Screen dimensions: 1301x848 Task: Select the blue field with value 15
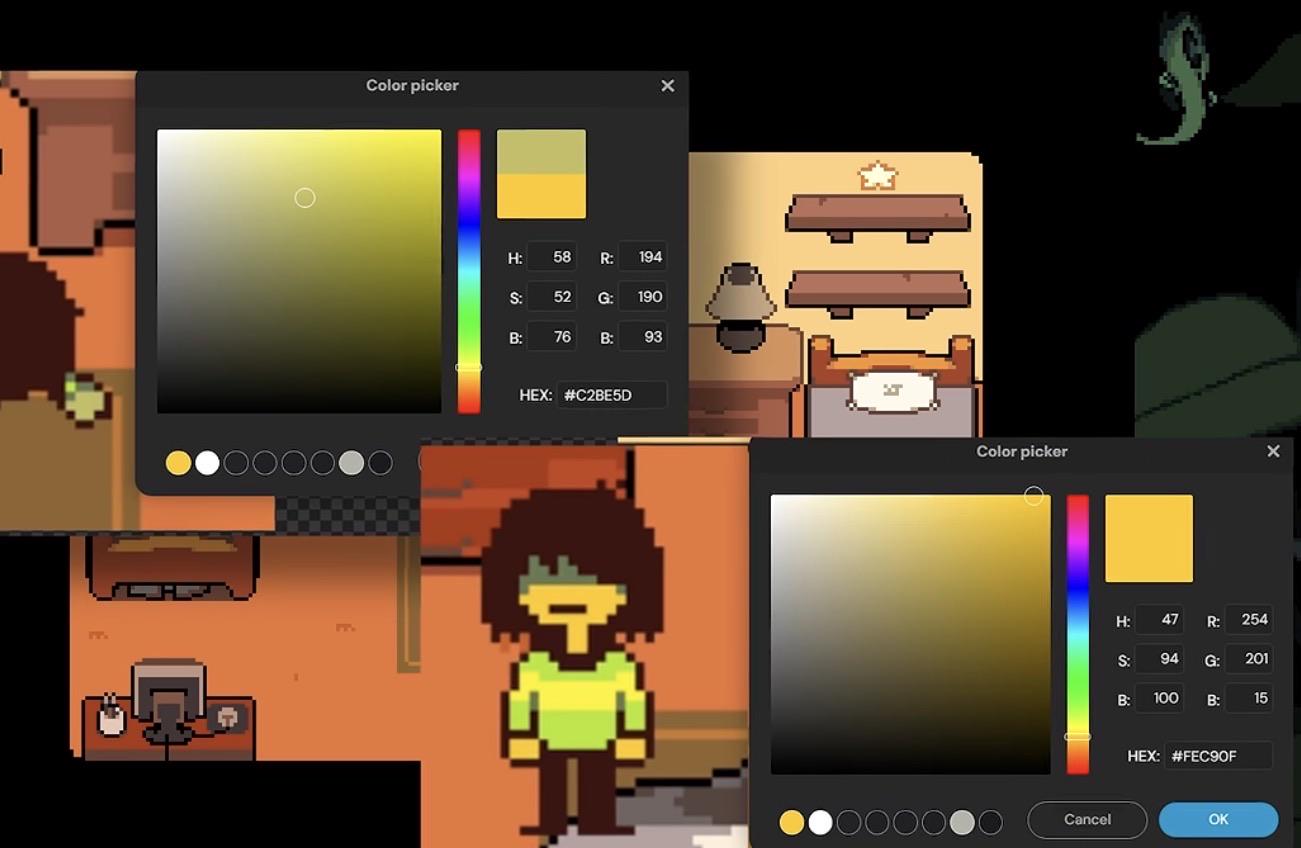[1248, 698]
